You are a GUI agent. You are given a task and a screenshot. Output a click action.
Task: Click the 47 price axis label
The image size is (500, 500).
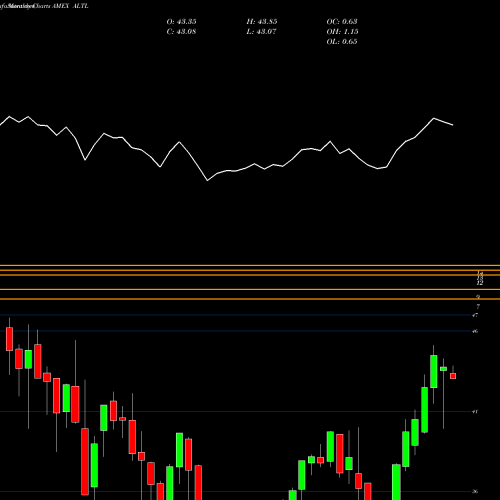475,315
